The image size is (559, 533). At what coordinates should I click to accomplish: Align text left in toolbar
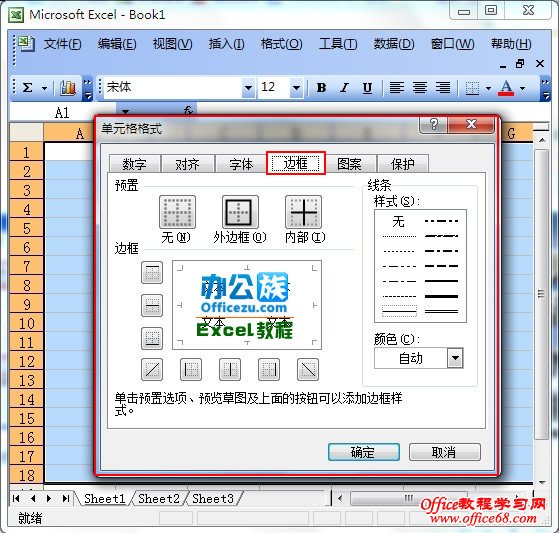point(396,87)
